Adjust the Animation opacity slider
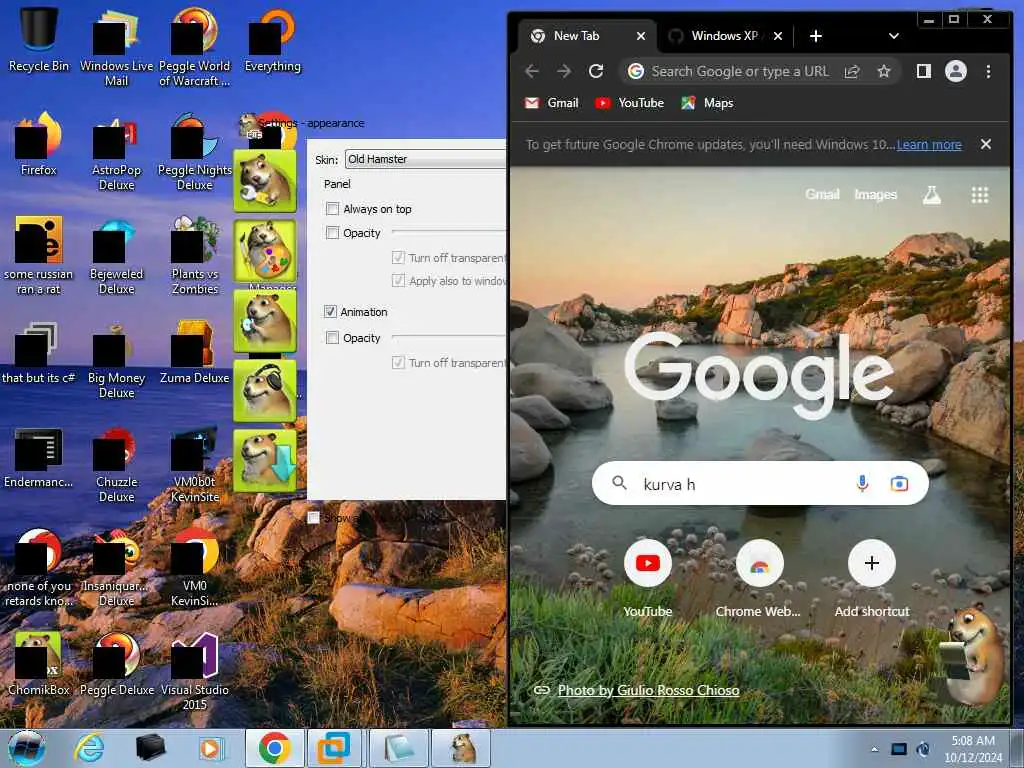The height and width of the screenshot is (768, 1024). [x=449, y=336]
